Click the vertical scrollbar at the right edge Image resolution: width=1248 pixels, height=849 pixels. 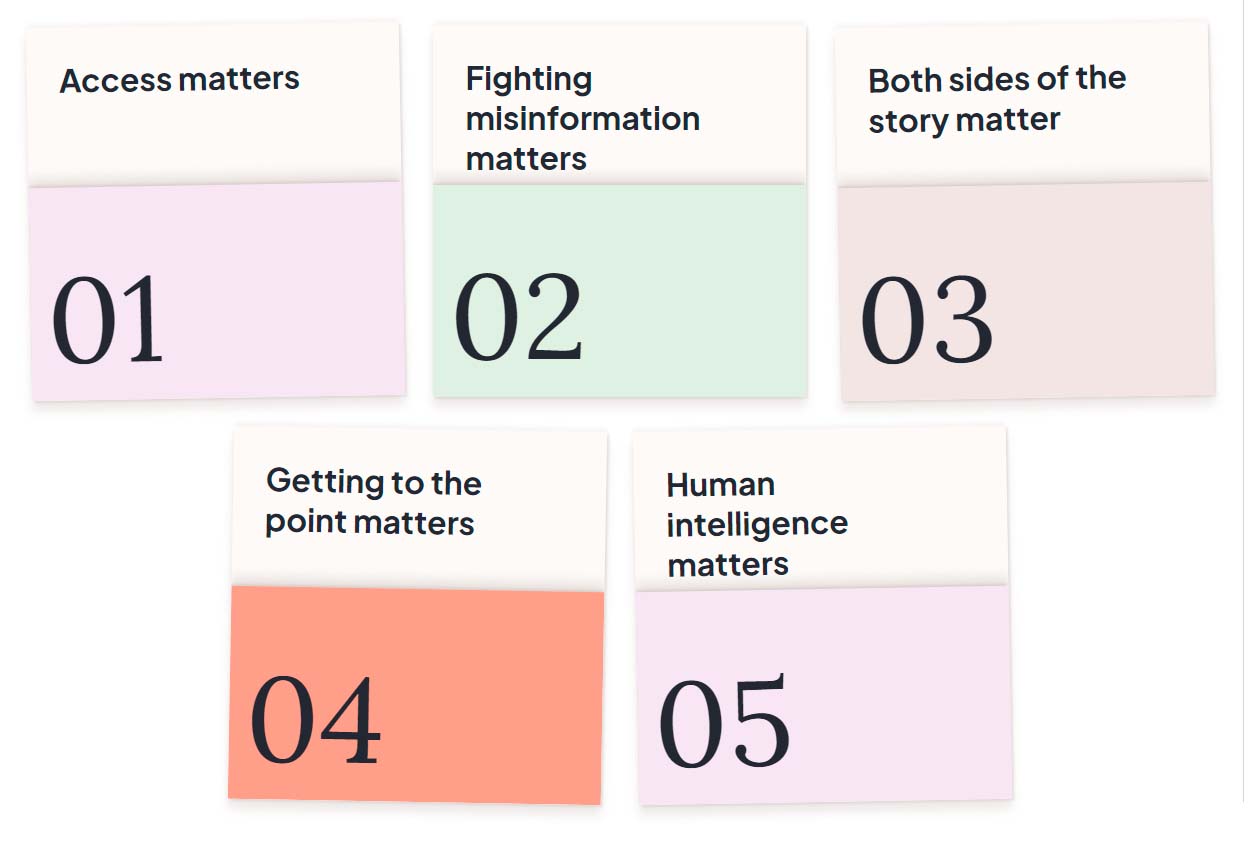pyautogui.click(x=1243, y=400)
